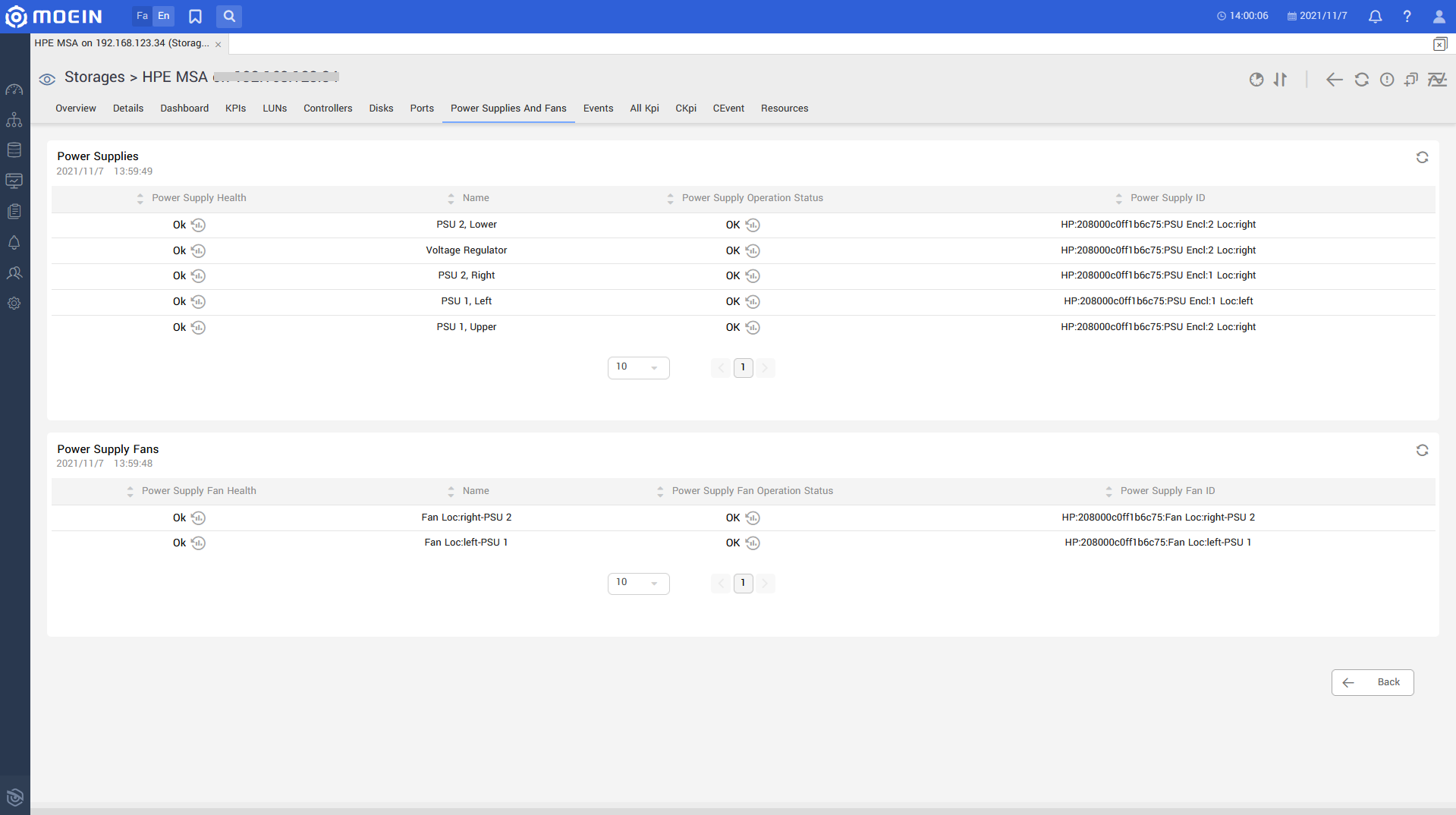Select page 1 in Power Supply Fans pagination
Screen dimensions: 1456x815
[743, 583]
